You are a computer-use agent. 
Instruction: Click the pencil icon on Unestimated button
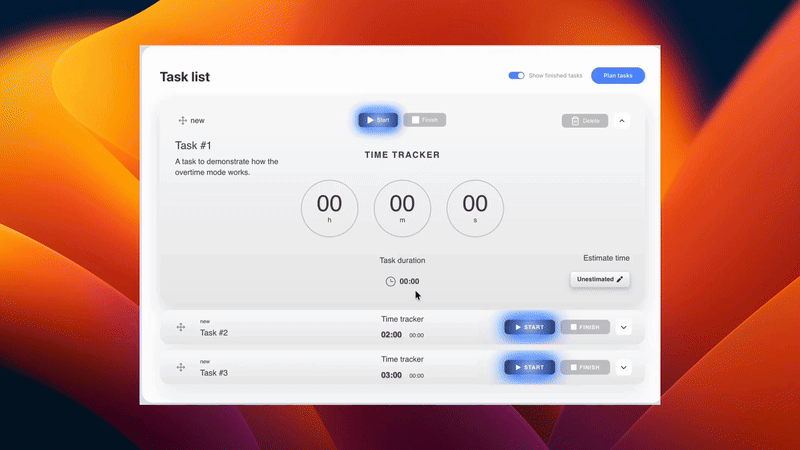point(620,279)
